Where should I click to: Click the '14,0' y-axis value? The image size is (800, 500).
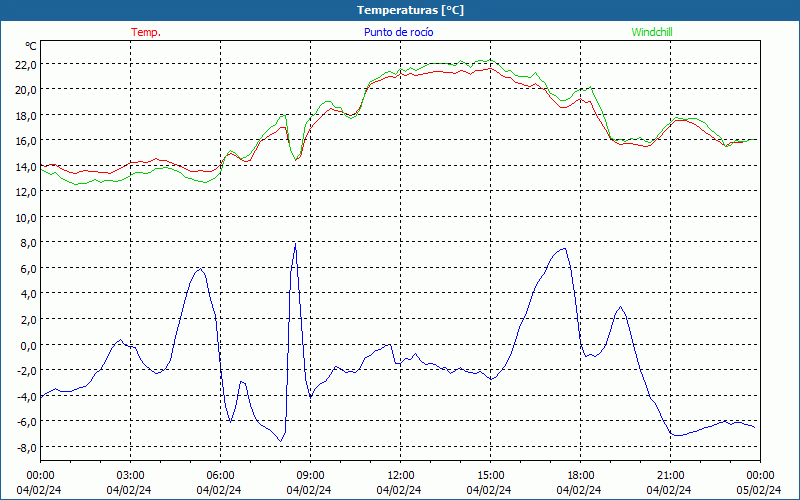coord(26,166)
